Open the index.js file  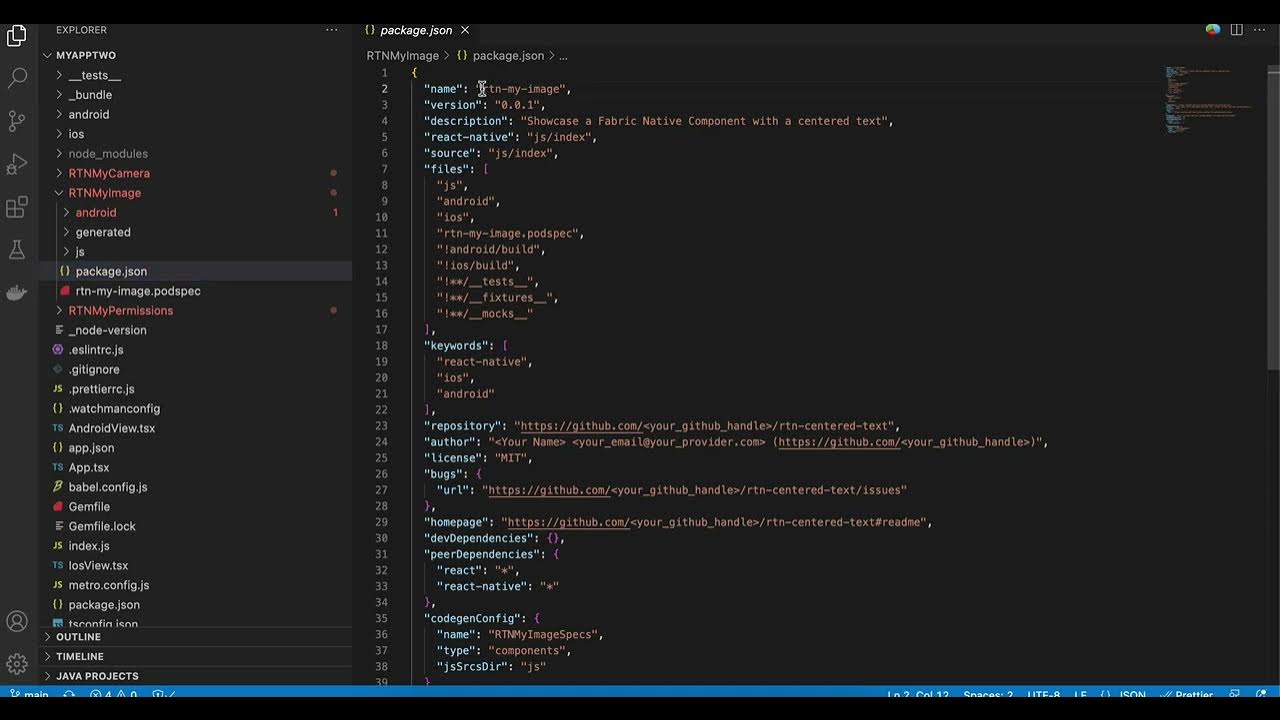pos(89,546)
